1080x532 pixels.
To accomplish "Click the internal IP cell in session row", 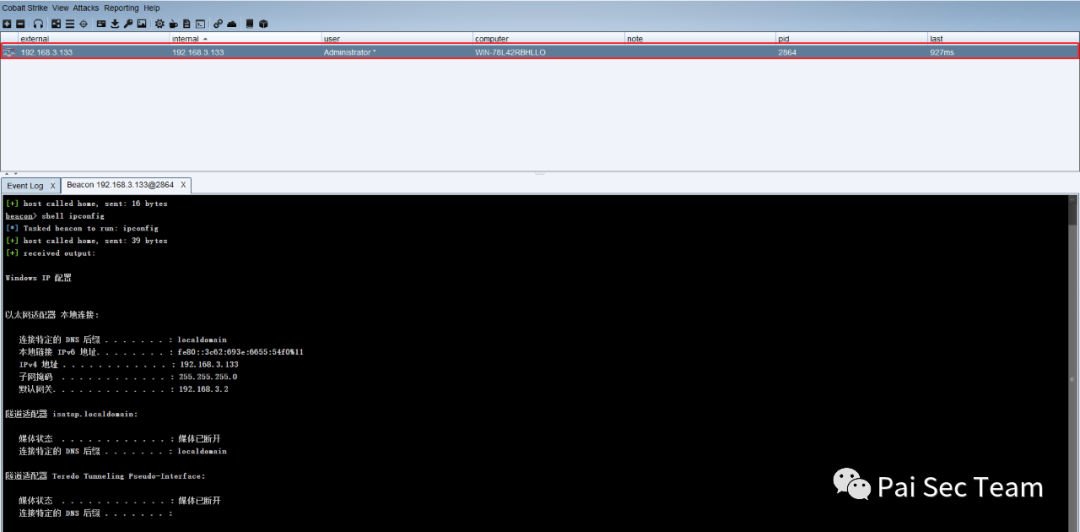I will [198, 52].
